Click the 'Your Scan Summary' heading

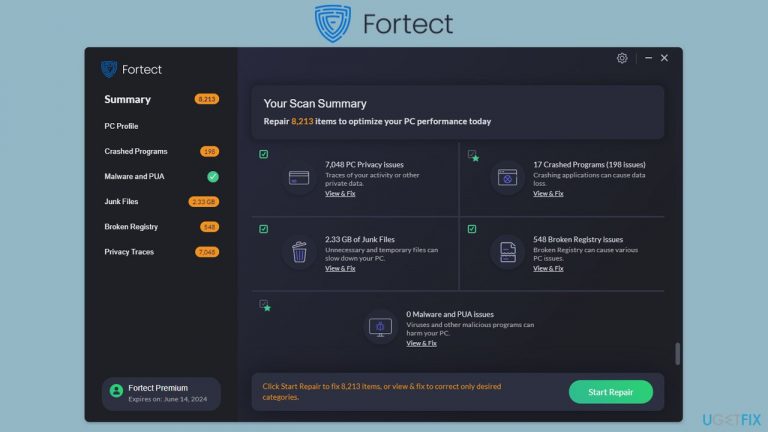tap(315, 103)
